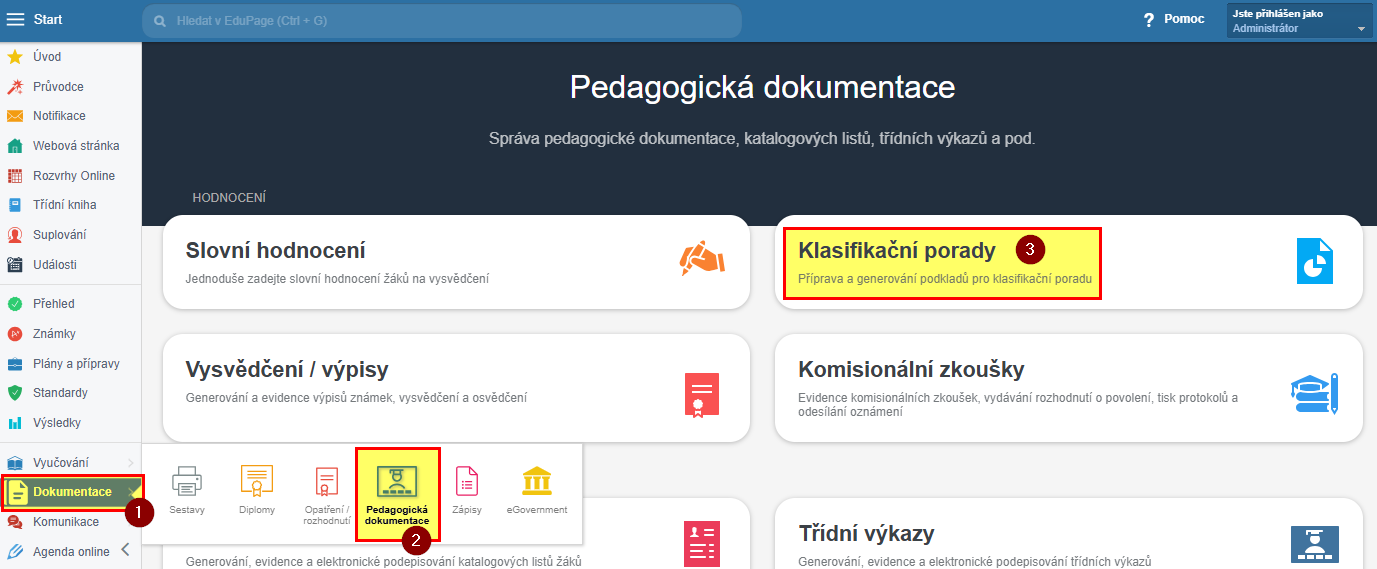Click the Plány a přípravy briefcase icon

point(15,363)
